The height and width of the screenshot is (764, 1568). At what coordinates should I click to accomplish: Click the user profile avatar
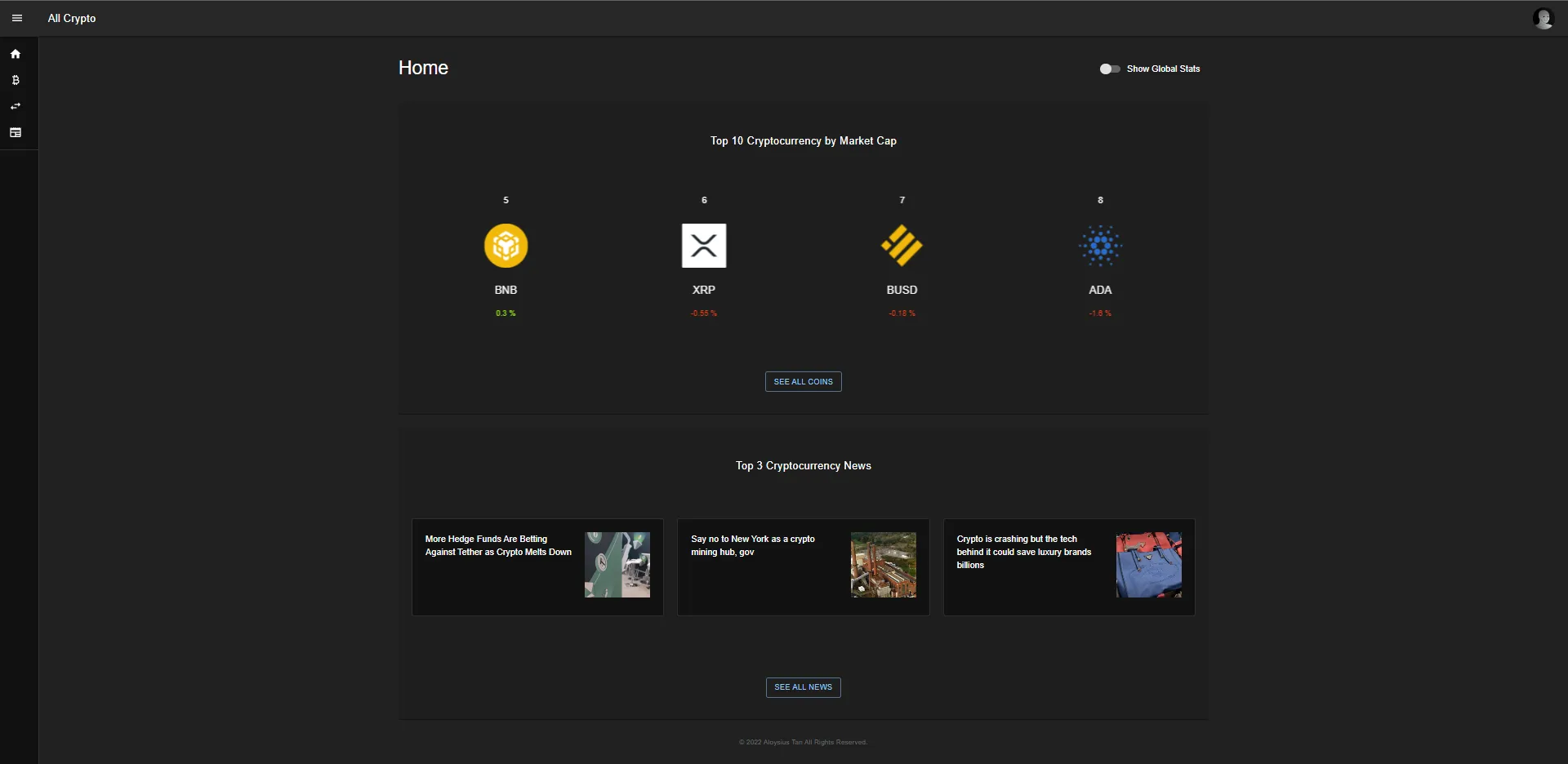coord(1544,18)
